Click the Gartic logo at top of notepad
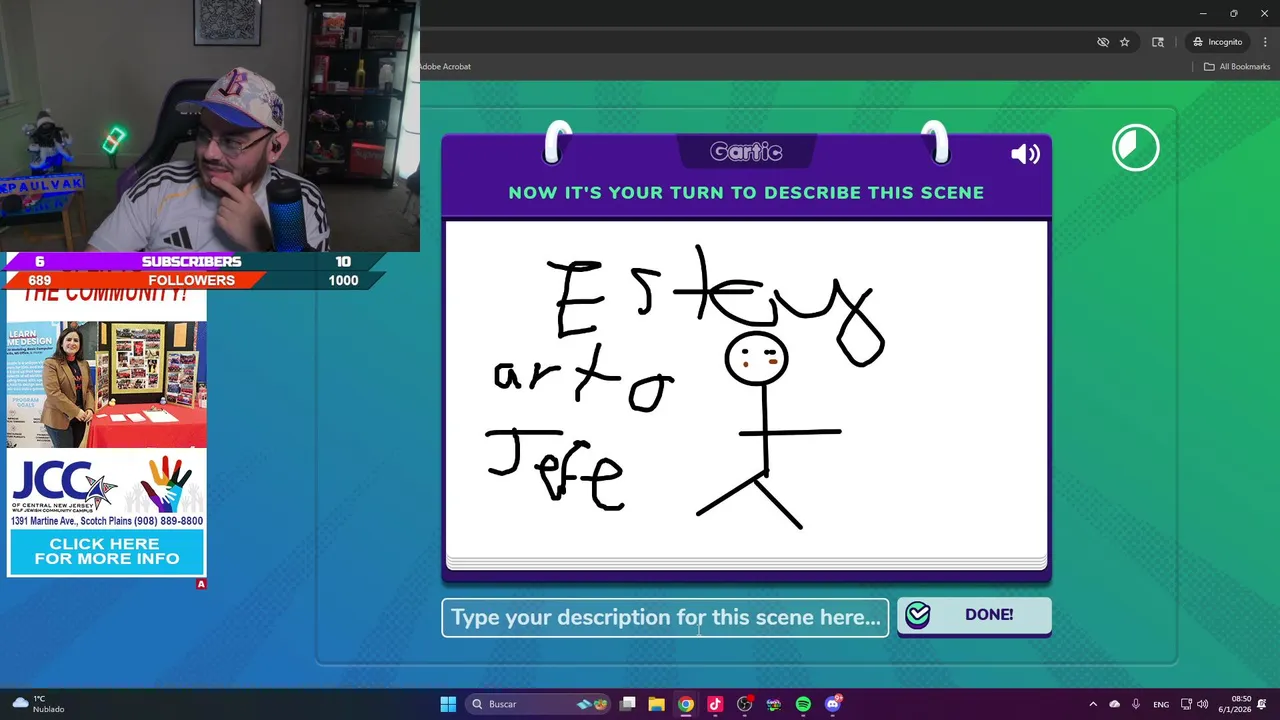Image resolution: width=1280 pixels, height=720 pixels. coord(746,152)
